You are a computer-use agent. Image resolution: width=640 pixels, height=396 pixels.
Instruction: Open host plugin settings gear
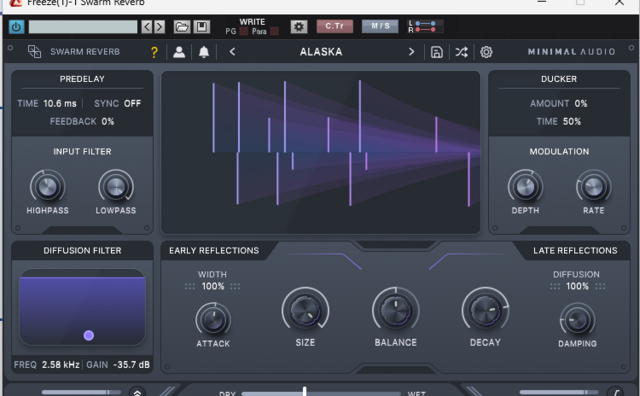coord(299,27)
